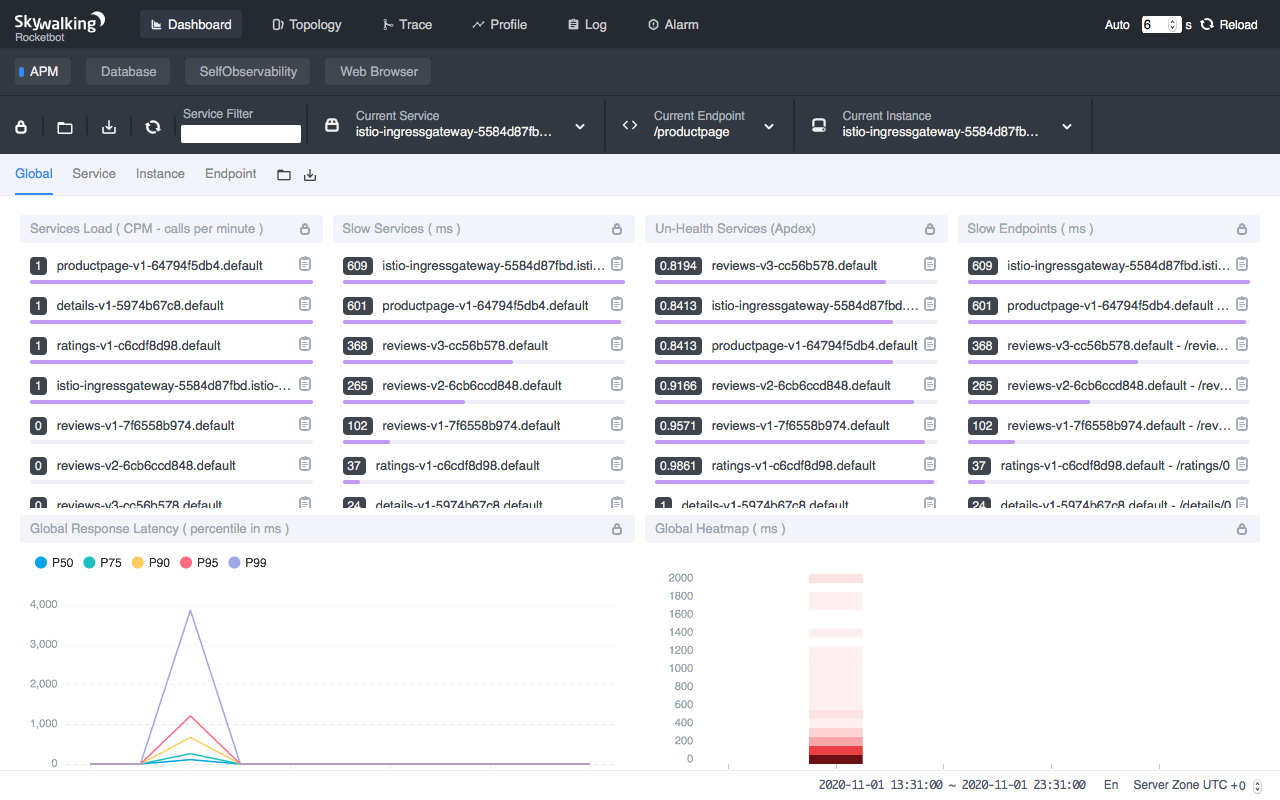This screenshot has width=1280, height=800.
Task: Click the lock icon on Global Heatmap panel
Action: [x=1242, y=529]
